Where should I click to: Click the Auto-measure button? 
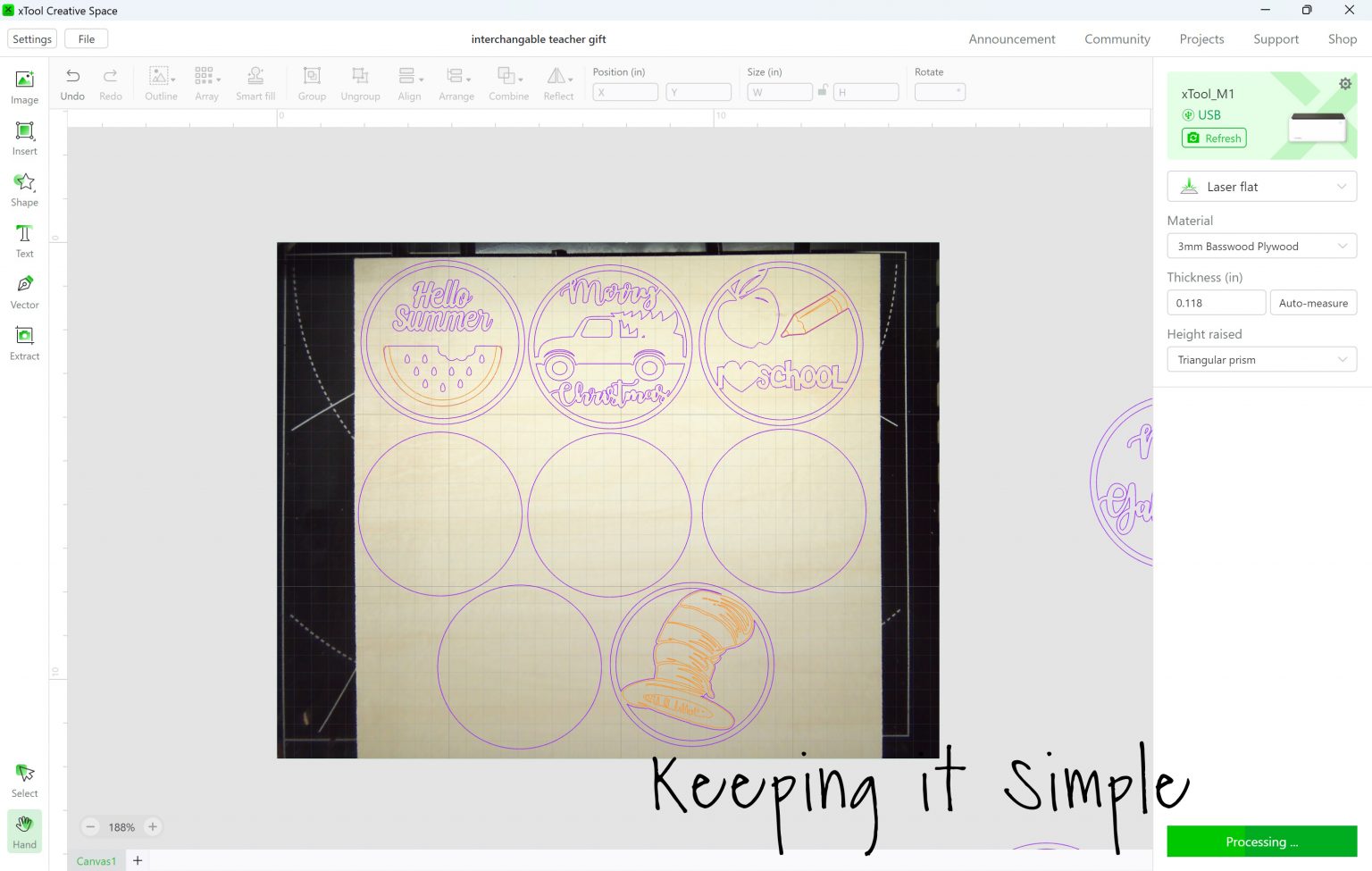1313,303
